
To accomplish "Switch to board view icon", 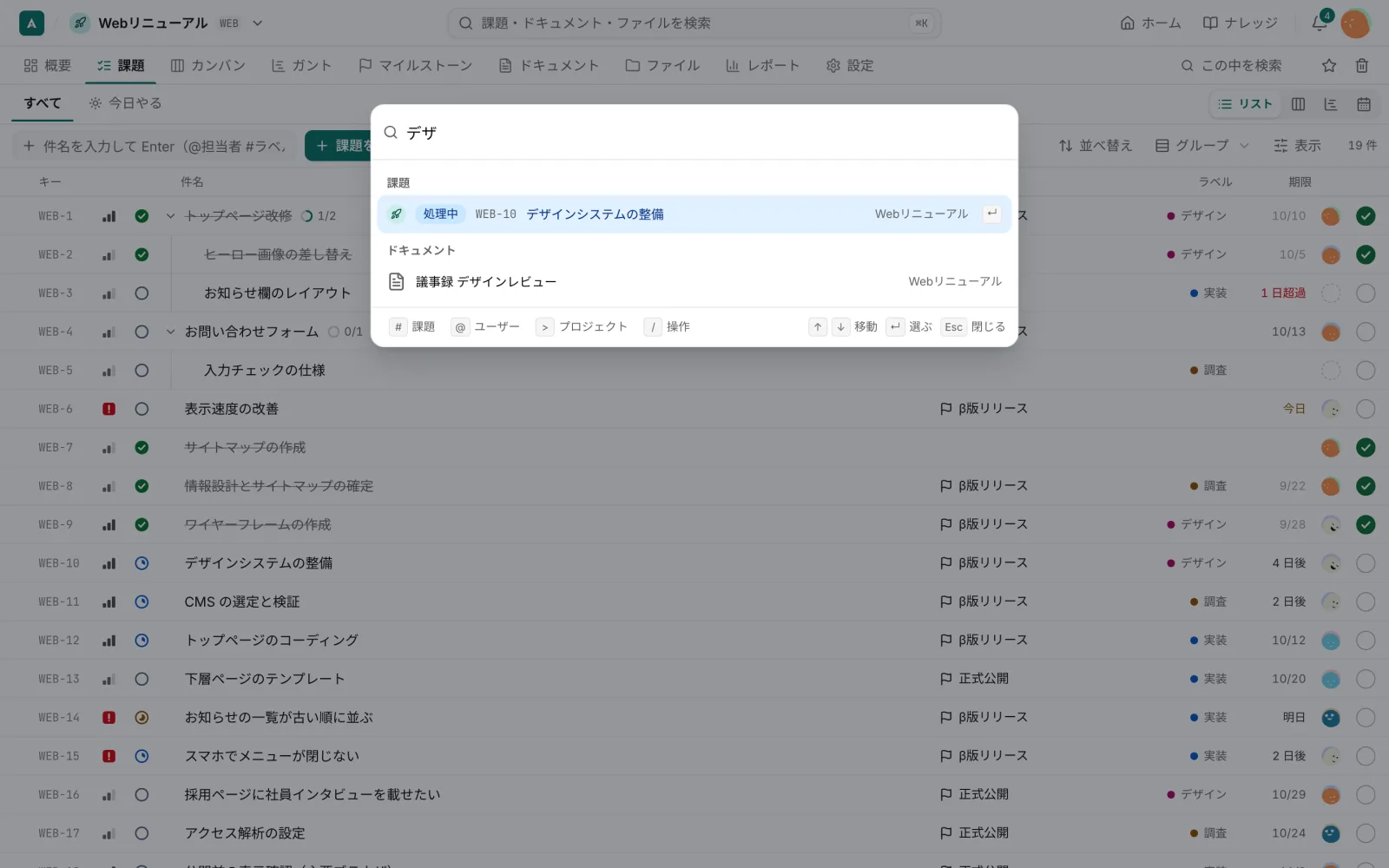I will click(1298, 104).
